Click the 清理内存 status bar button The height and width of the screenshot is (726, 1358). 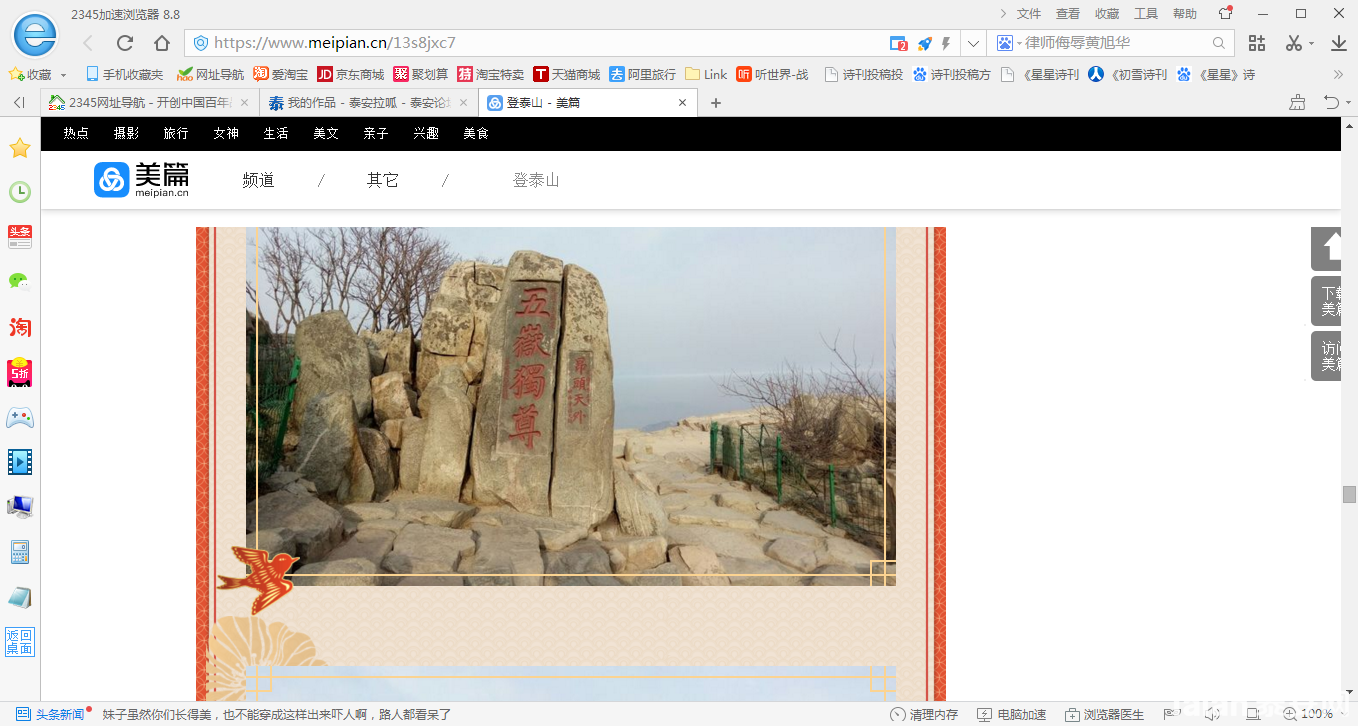(x=925, y=714)
